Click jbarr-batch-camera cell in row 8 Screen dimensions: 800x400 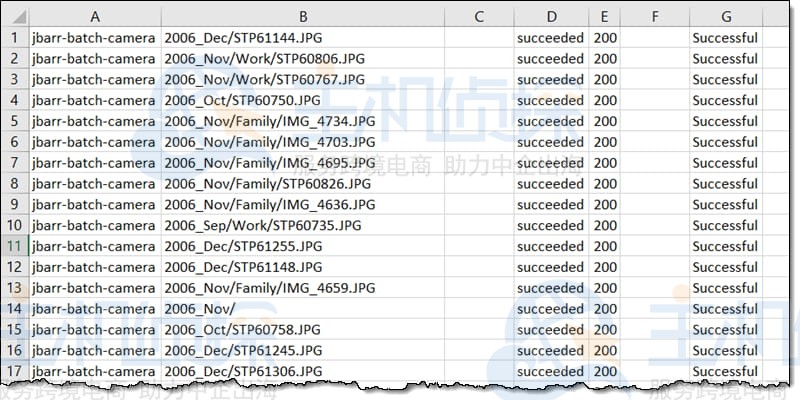(x=94, y=184)
